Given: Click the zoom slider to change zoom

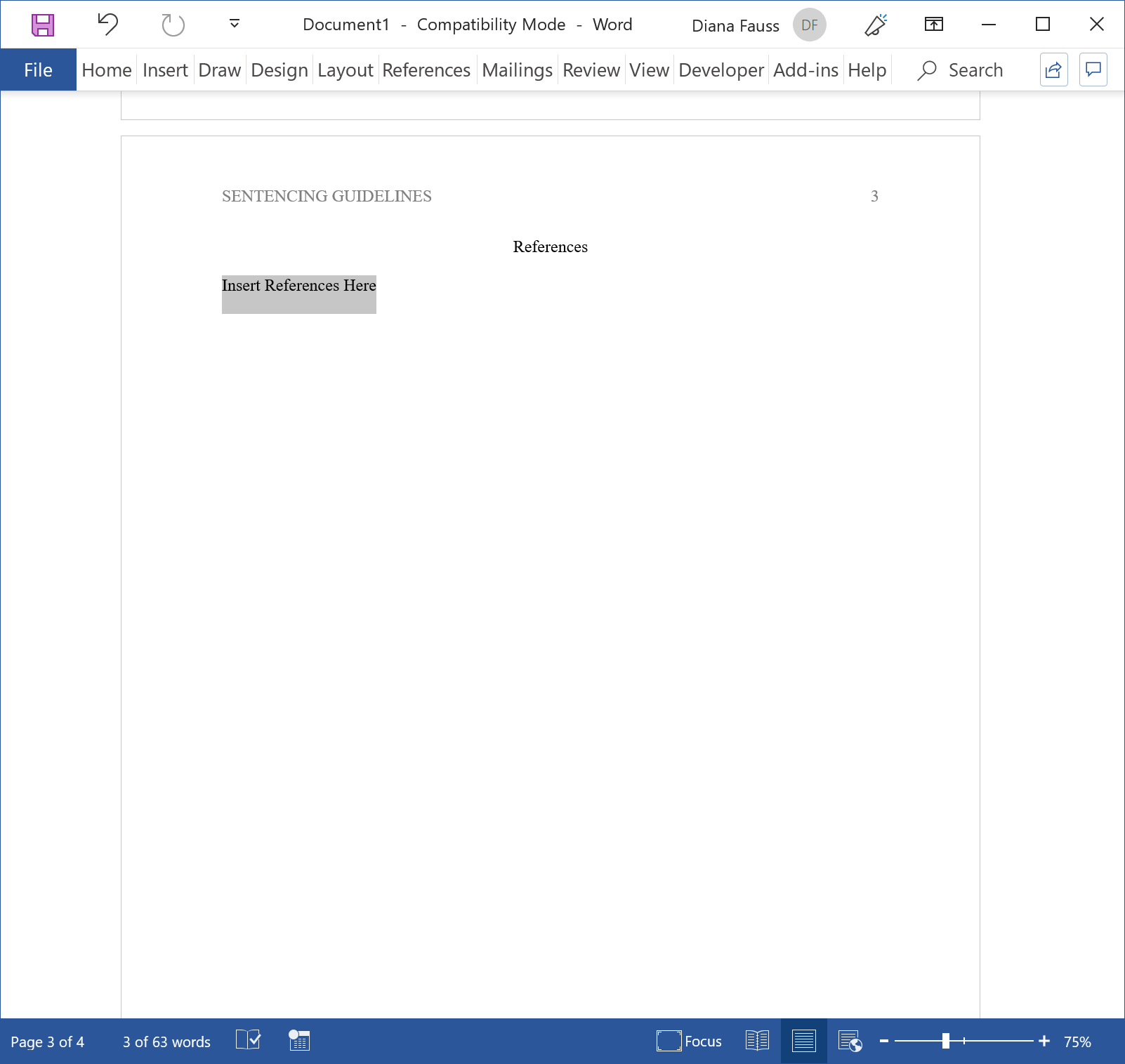Looking at the screenshot, I should click(x=947, y=1042).
